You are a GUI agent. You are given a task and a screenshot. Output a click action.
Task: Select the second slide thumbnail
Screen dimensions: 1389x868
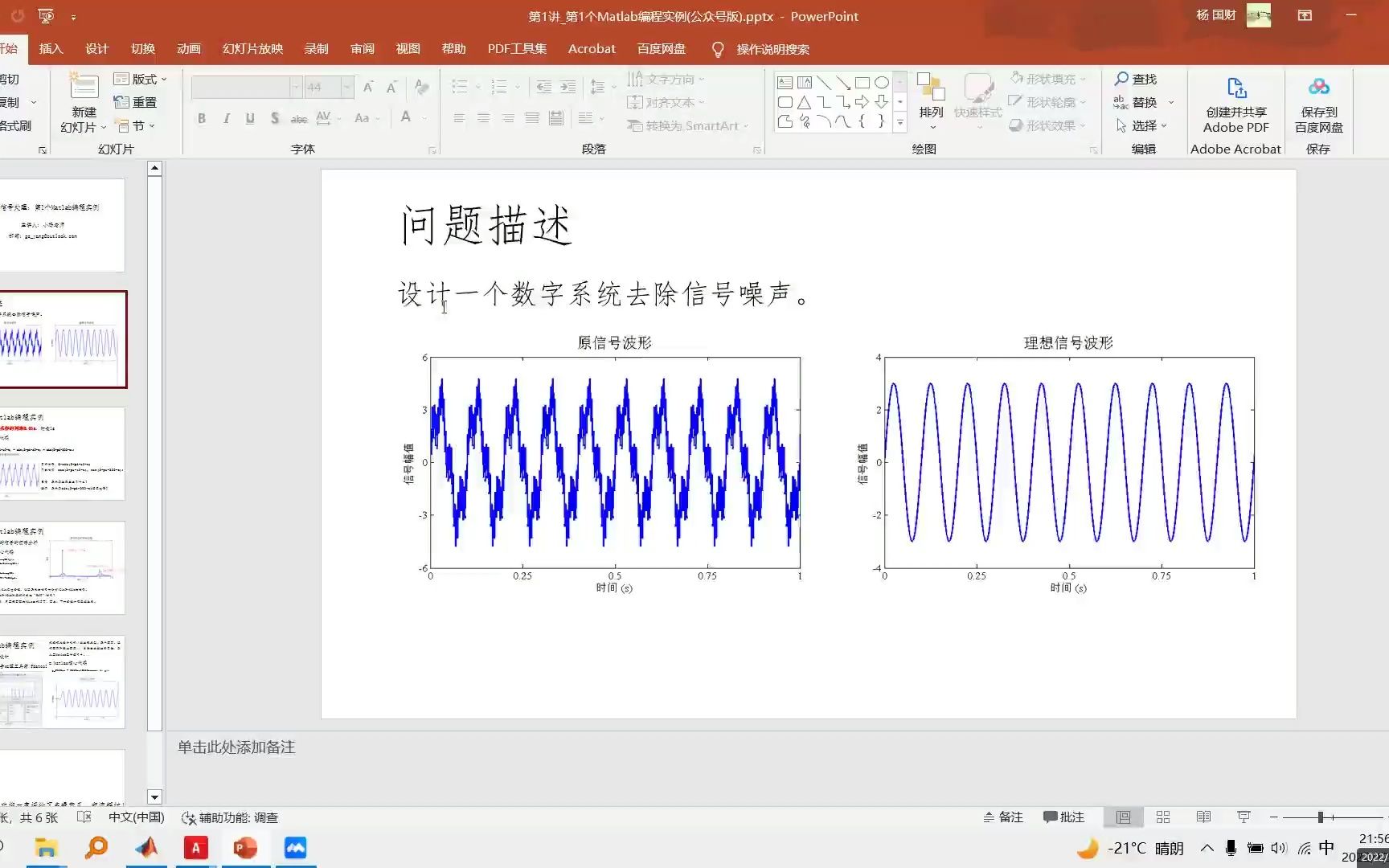tap(64, 339)
